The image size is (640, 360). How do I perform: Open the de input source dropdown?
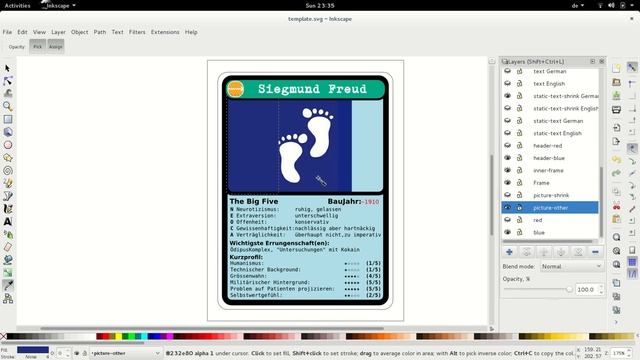pyautogui.click(x=578, y=5)
